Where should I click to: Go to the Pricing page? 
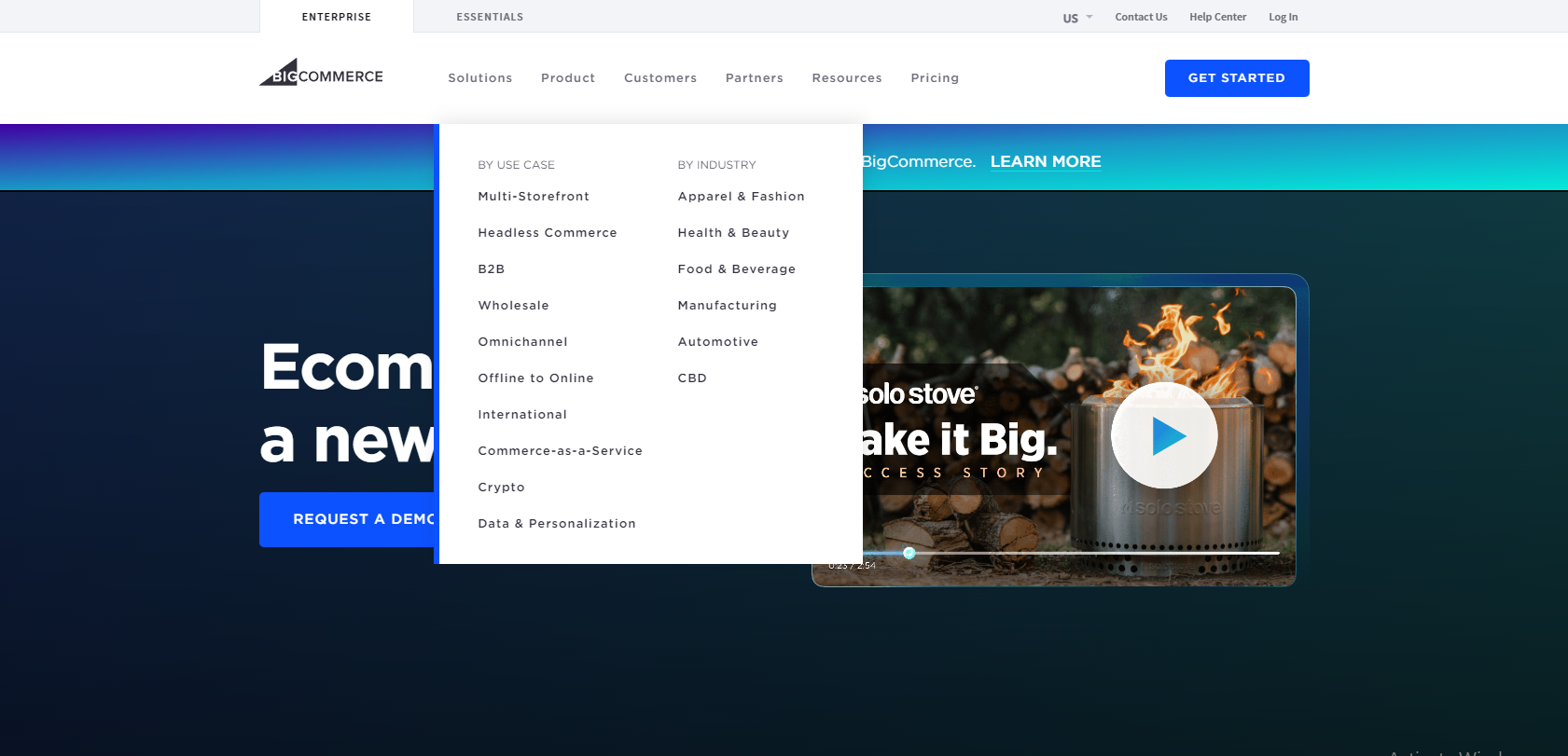click(935, 78)
